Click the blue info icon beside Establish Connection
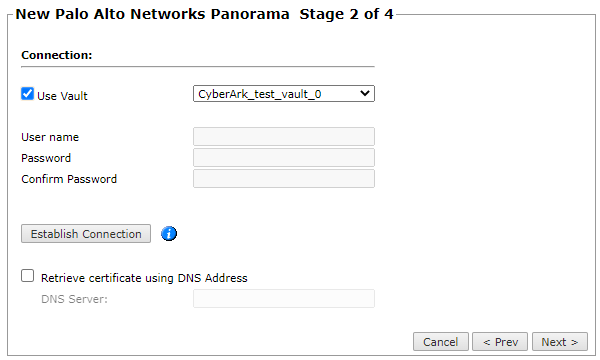 169,233
